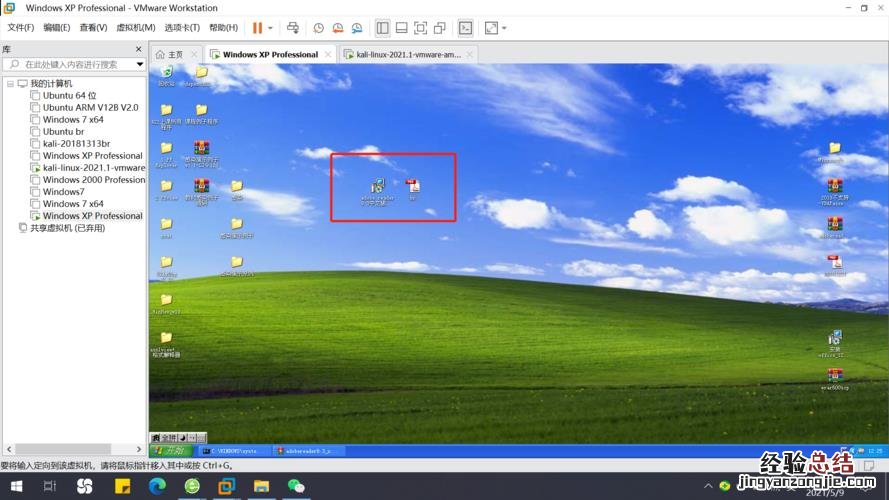This screenshot has height=500, width=889.
Task: Open the snapshot manager icon
Action: [355, 28]
